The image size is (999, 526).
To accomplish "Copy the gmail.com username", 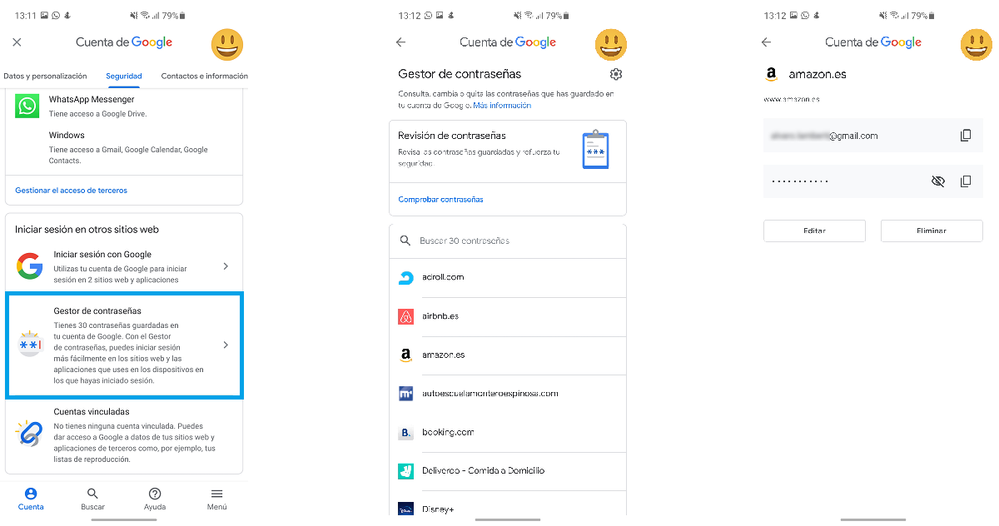I will [x=966, y=136].
